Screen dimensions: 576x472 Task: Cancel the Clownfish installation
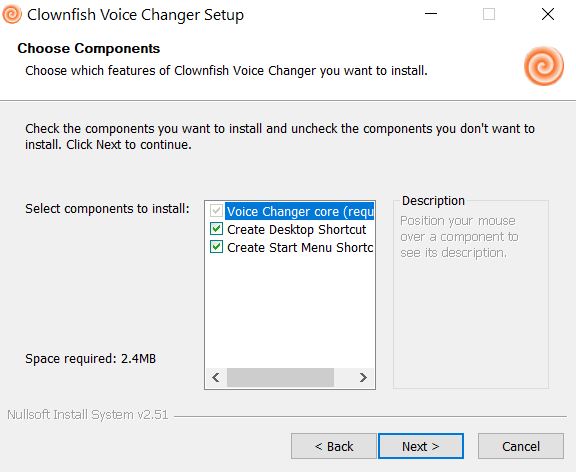(521, 446)
